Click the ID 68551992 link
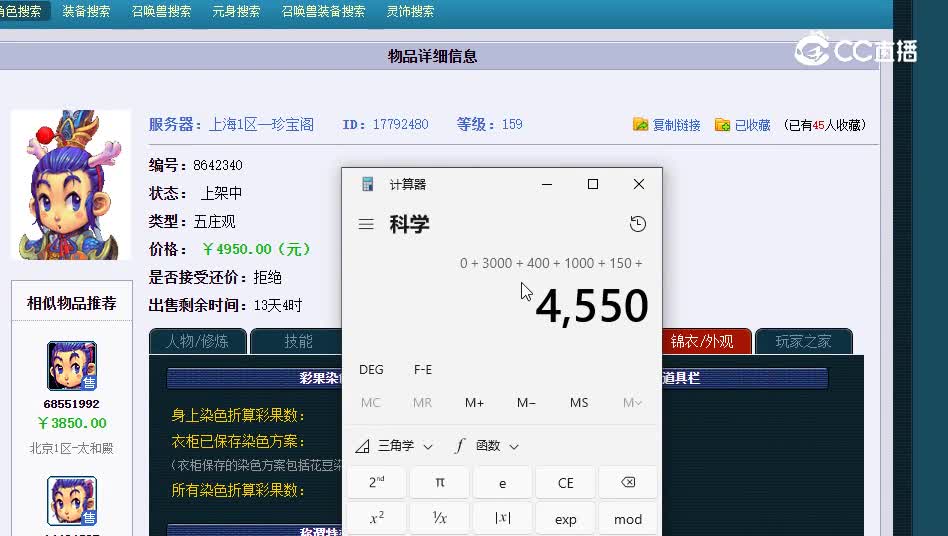 [71, 404]
